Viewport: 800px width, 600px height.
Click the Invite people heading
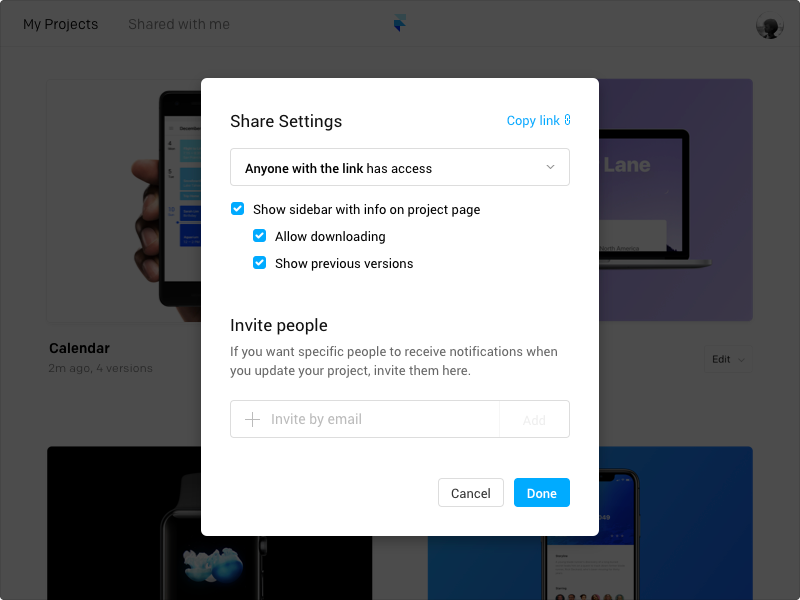coord(279,325)
